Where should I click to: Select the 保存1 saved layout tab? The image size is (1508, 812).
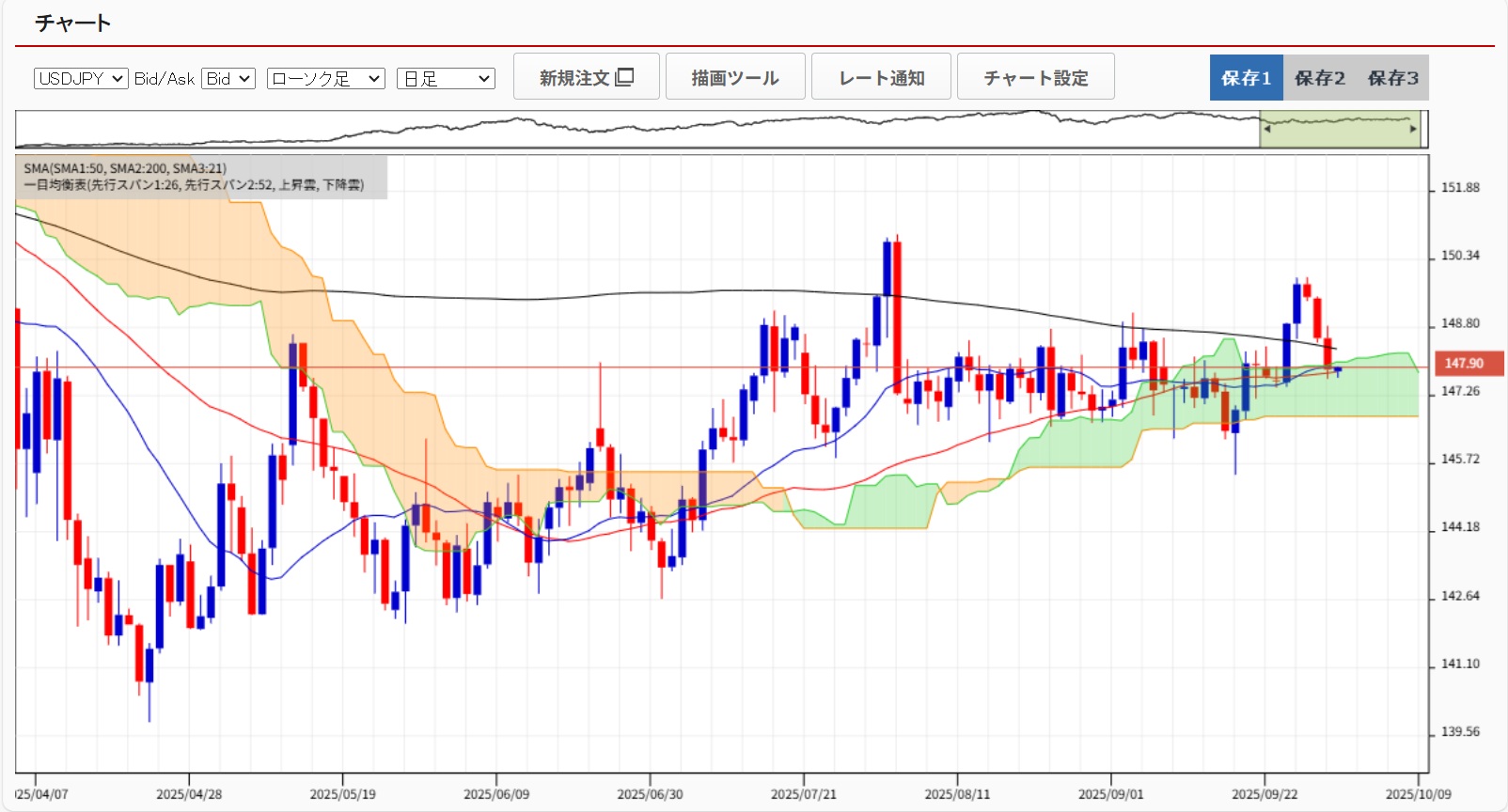pos(1246,78)
